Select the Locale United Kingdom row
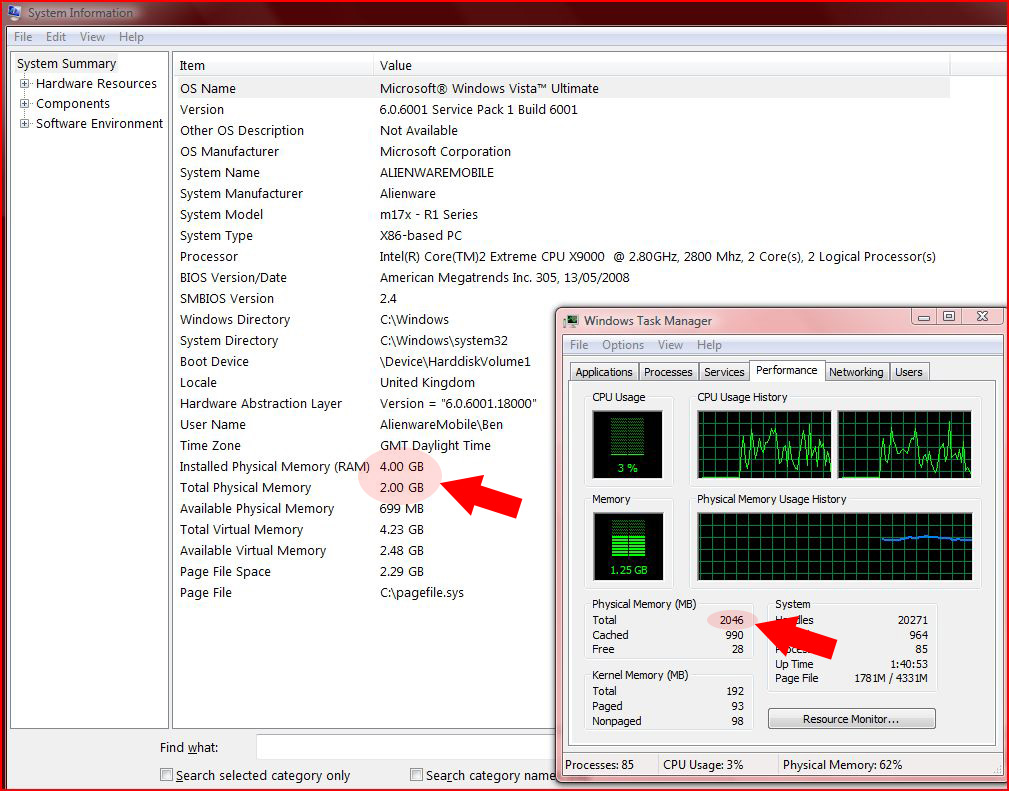 coord(364,382)
